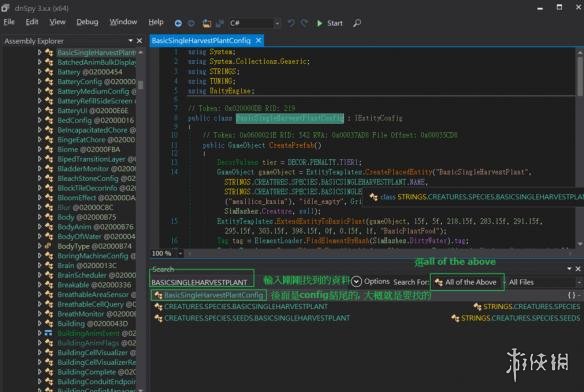Click the BodyType enum icon
Viewport: 584px width, 392px height.
pos(49,246)
